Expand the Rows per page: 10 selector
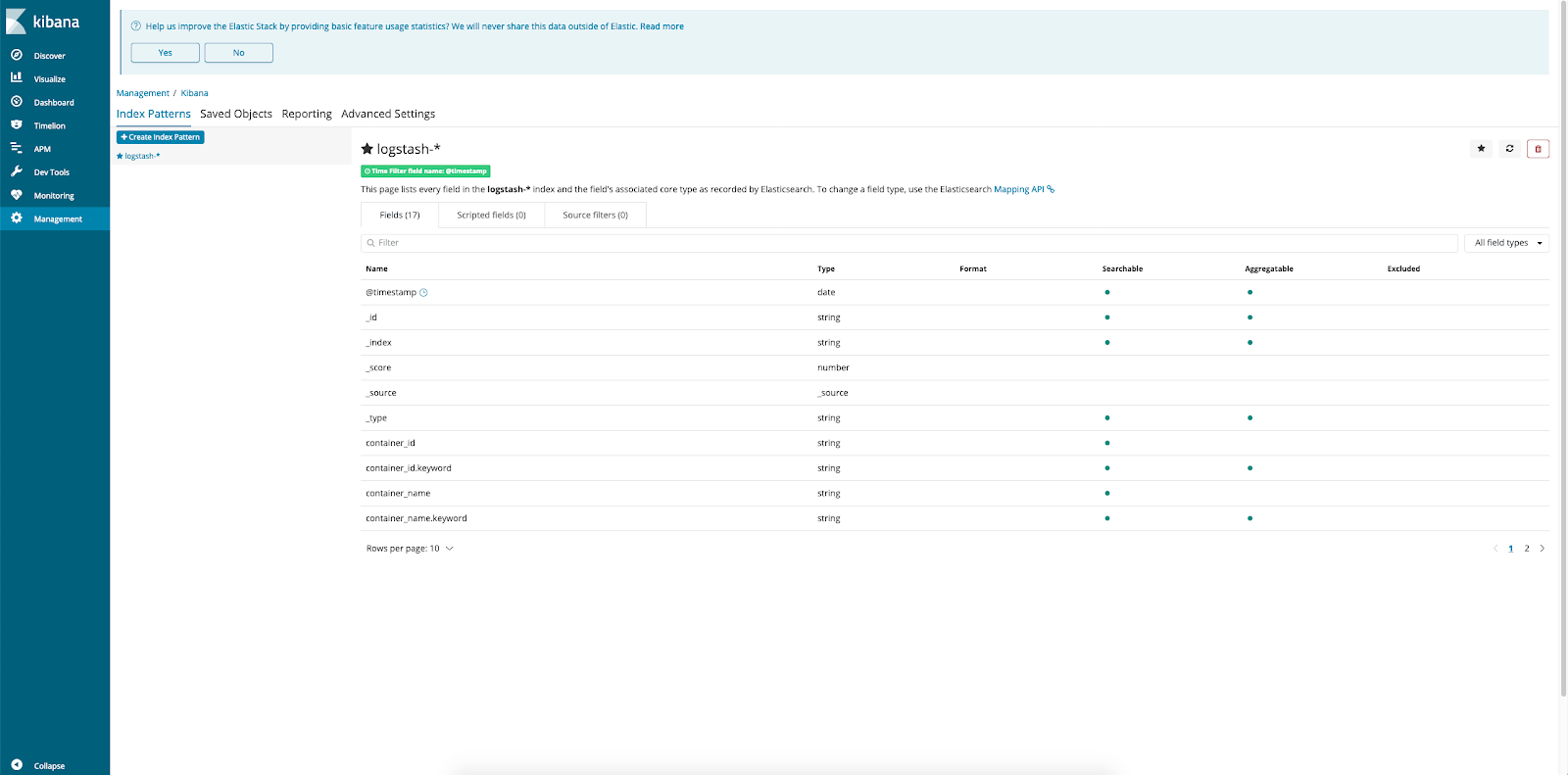 [x=410, y=549]
